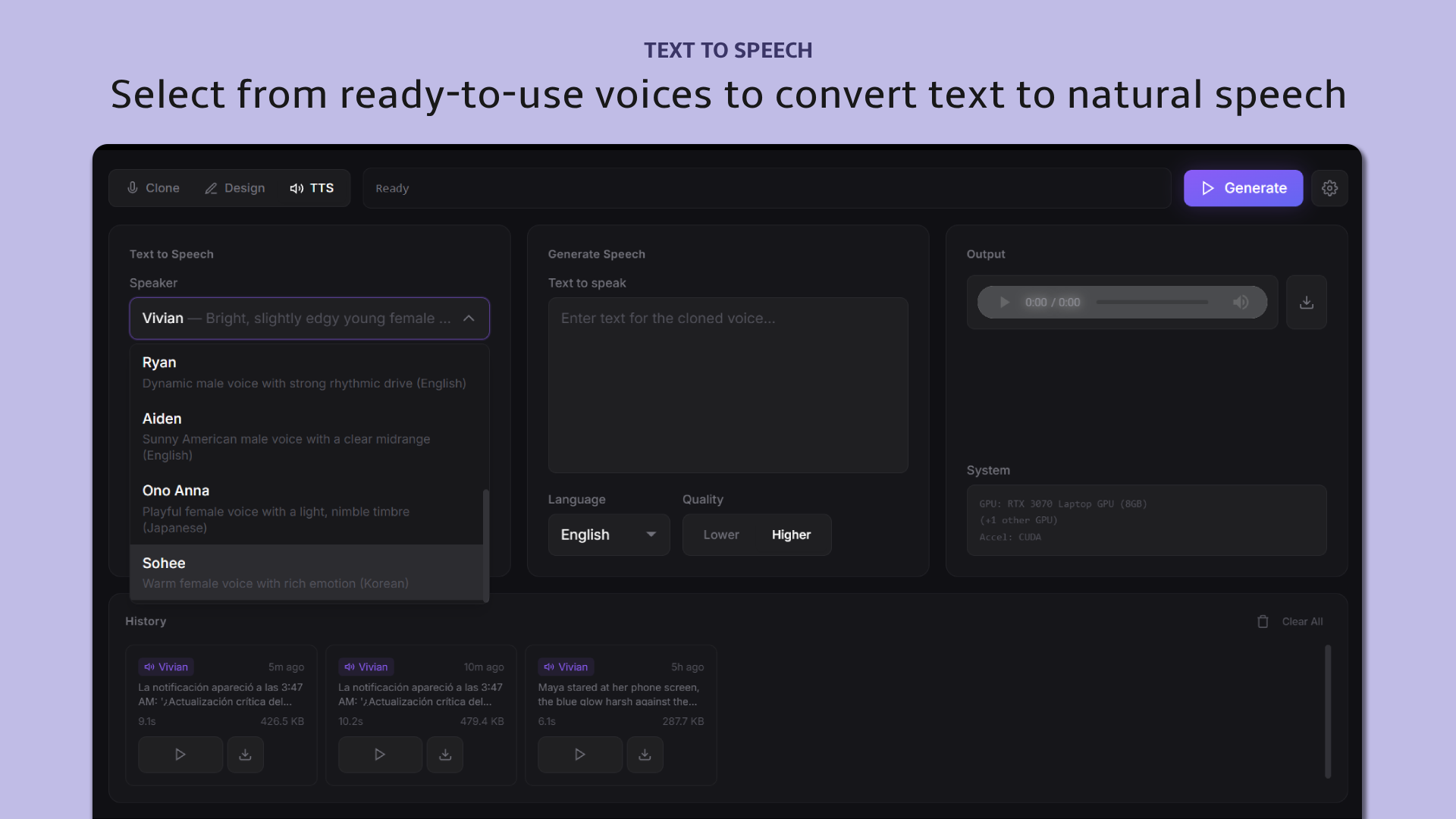Play the 5m ago history clip
This screenshot has width=1456, height=819.
pyautogui.click(x=180, y=755)
